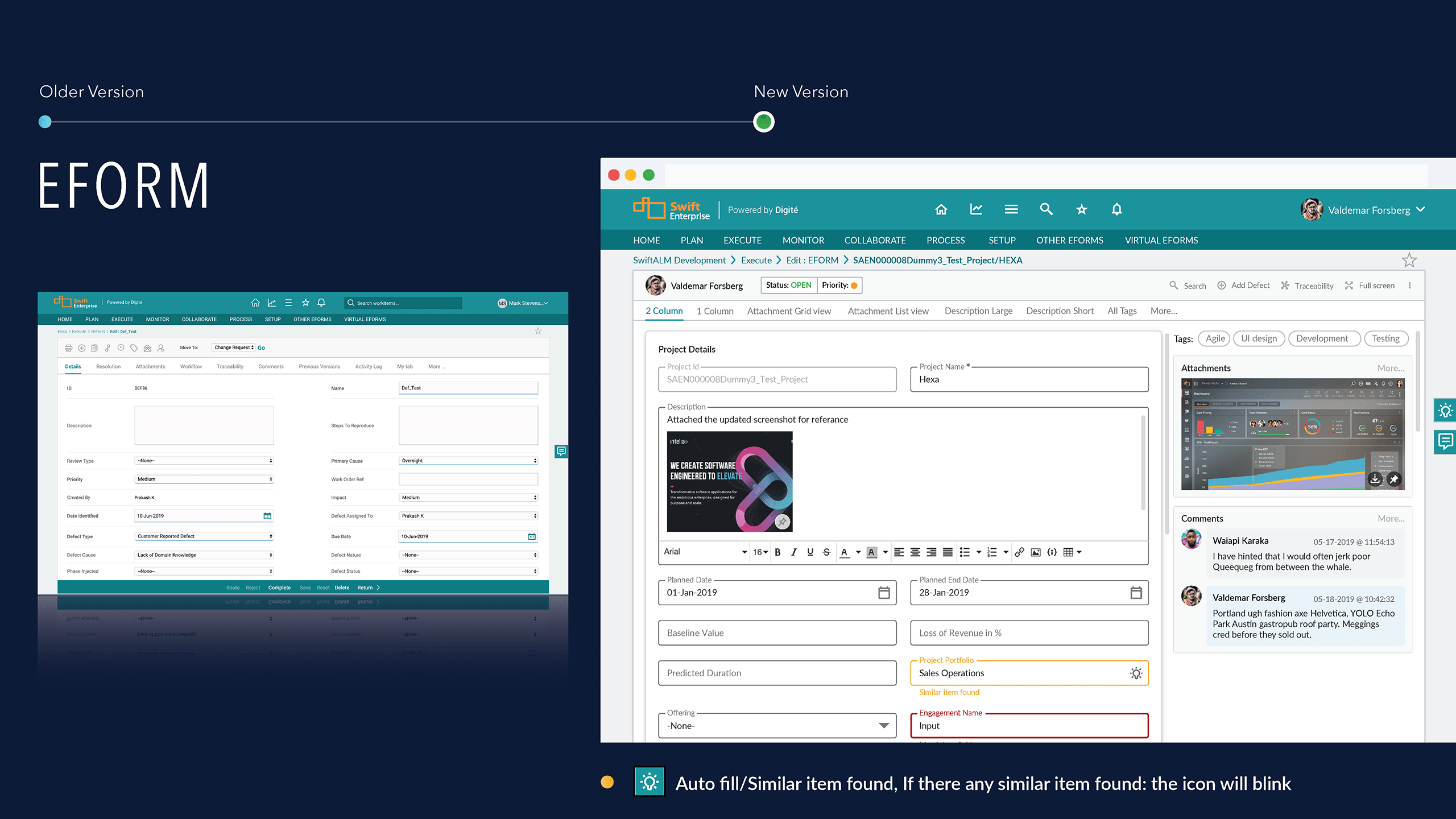Click the notifications bell in the header
This screenshot has width=1456, height=819.
1116,209
